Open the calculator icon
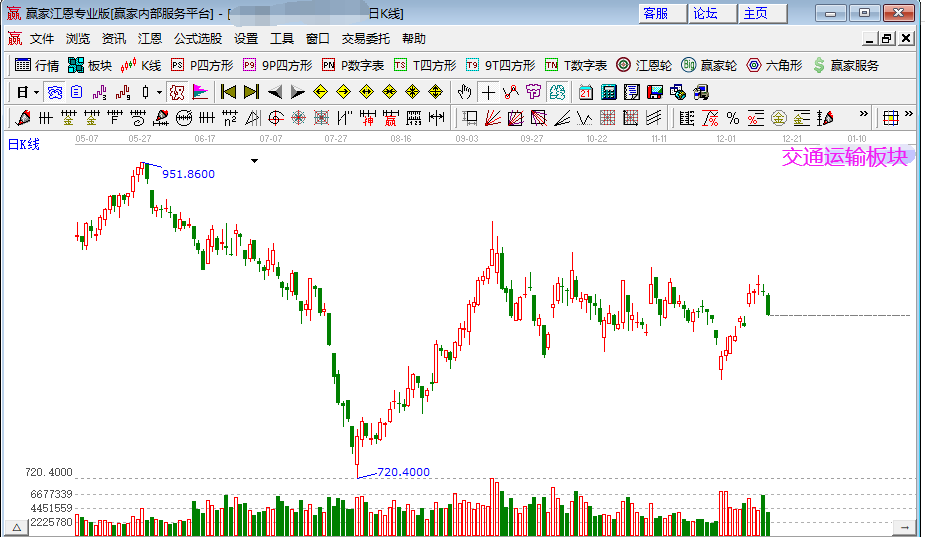This screenshot has width=925, height=537. click(x=609, y=92)
